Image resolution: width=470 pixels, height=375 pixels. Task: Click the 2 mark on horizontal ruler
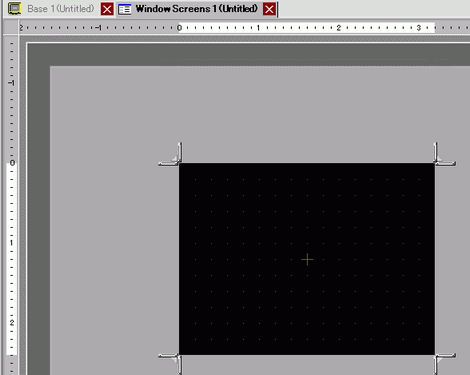click(338, 28)
